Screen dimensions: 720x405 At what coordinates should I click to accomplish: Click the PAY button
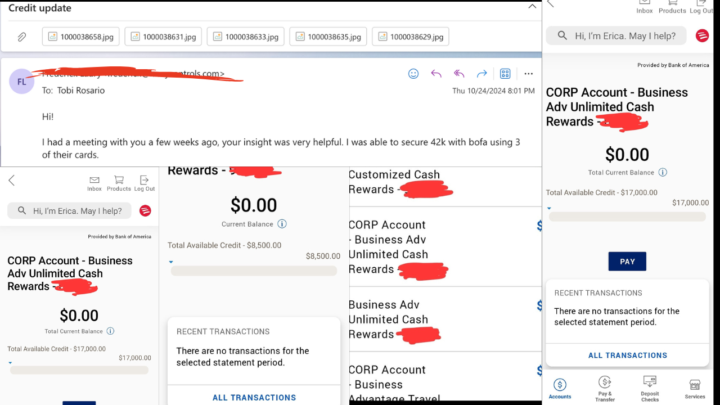[x=627, y=261]
